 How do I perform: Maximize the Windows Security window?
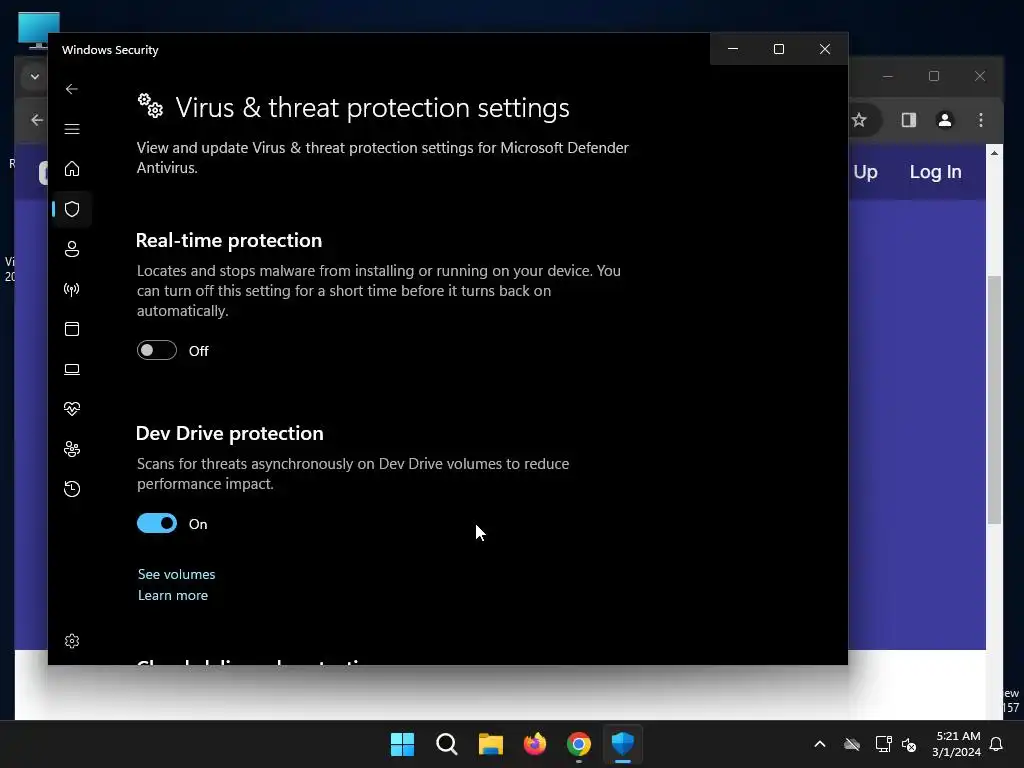778,49
